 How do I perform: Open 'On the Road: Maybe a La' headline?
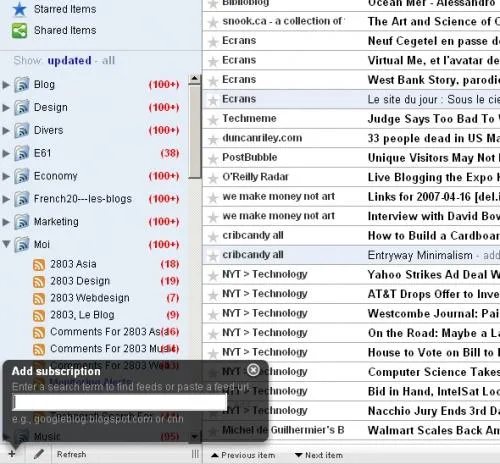pos(434,333)
